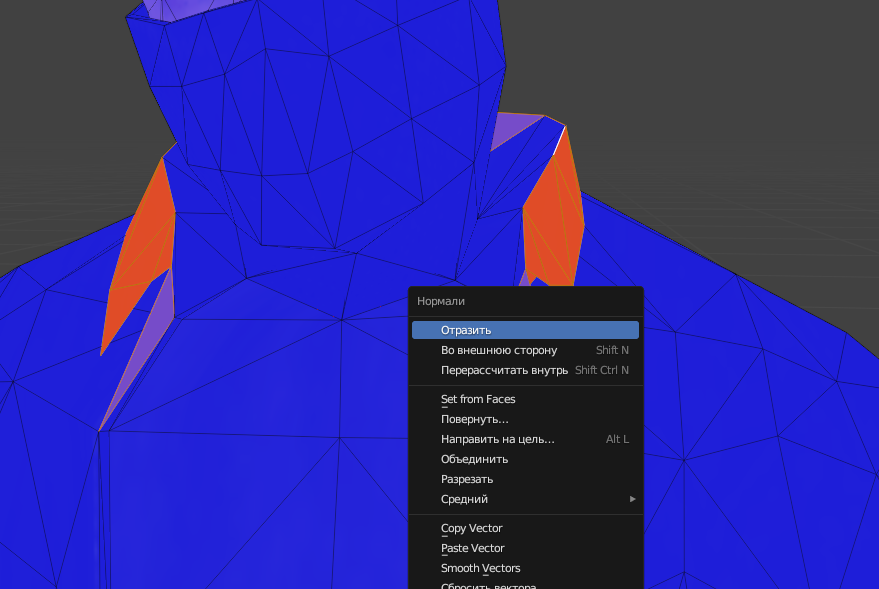Click the purple face above right orange faces

tap(514, 130)
